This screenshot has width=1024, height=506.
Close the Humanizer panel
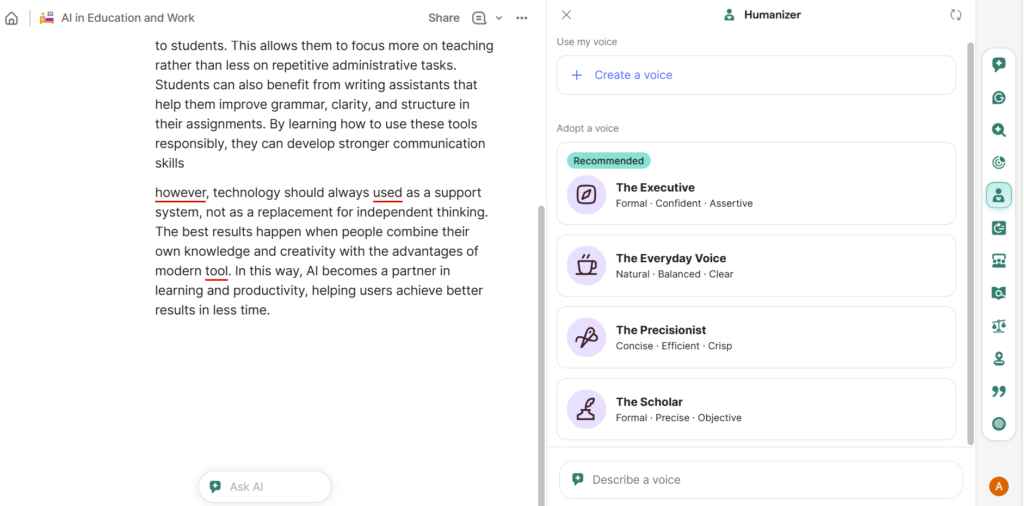[566, 15]
